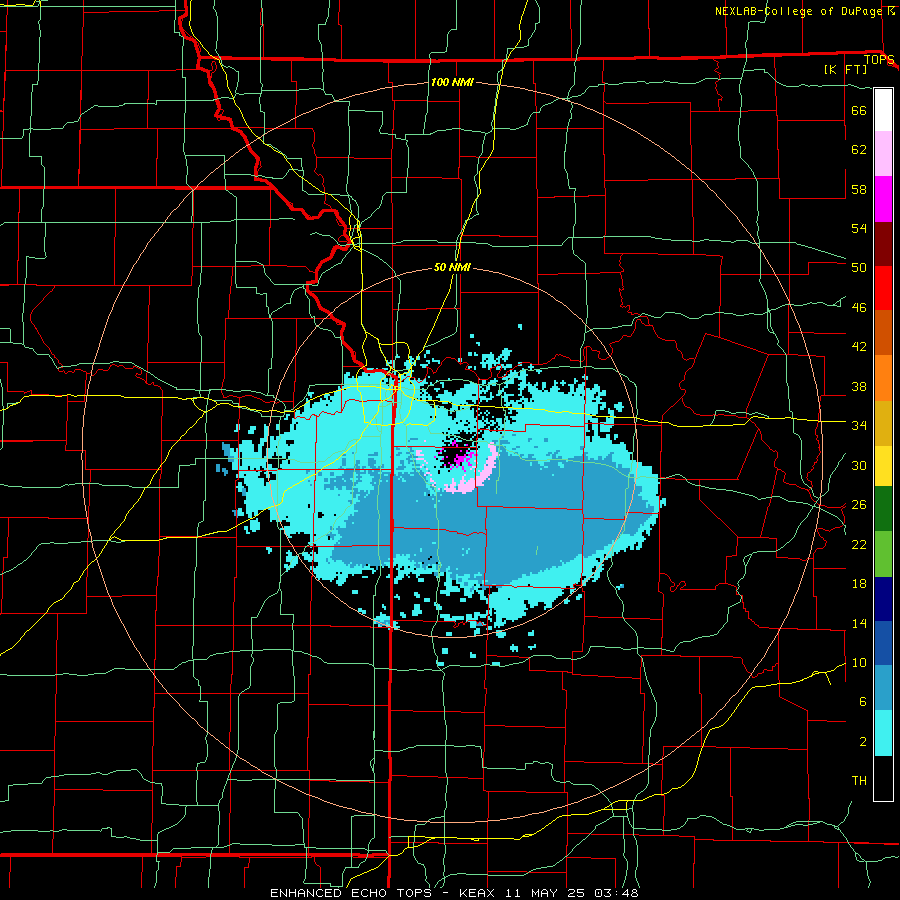Image resolution: width=900 pixels, height=900 pixels.
Task: Select the cyan legend swatch
Action: (883, 733)
